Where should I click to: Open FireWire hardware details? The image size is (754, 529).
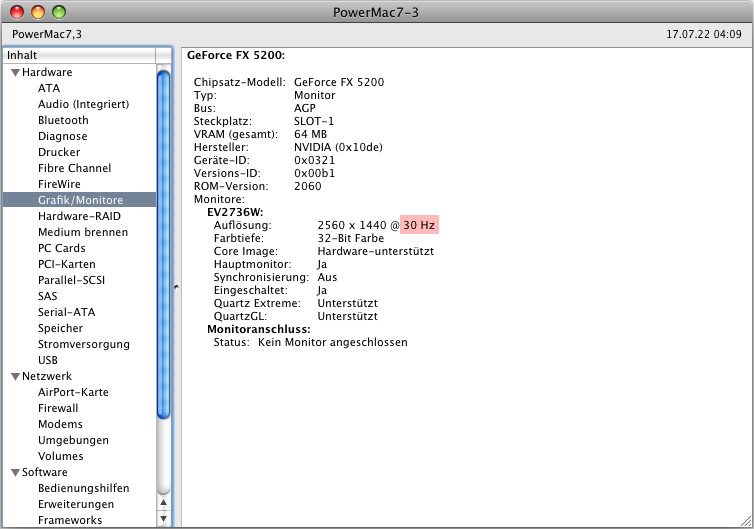[x=59, y=184]
